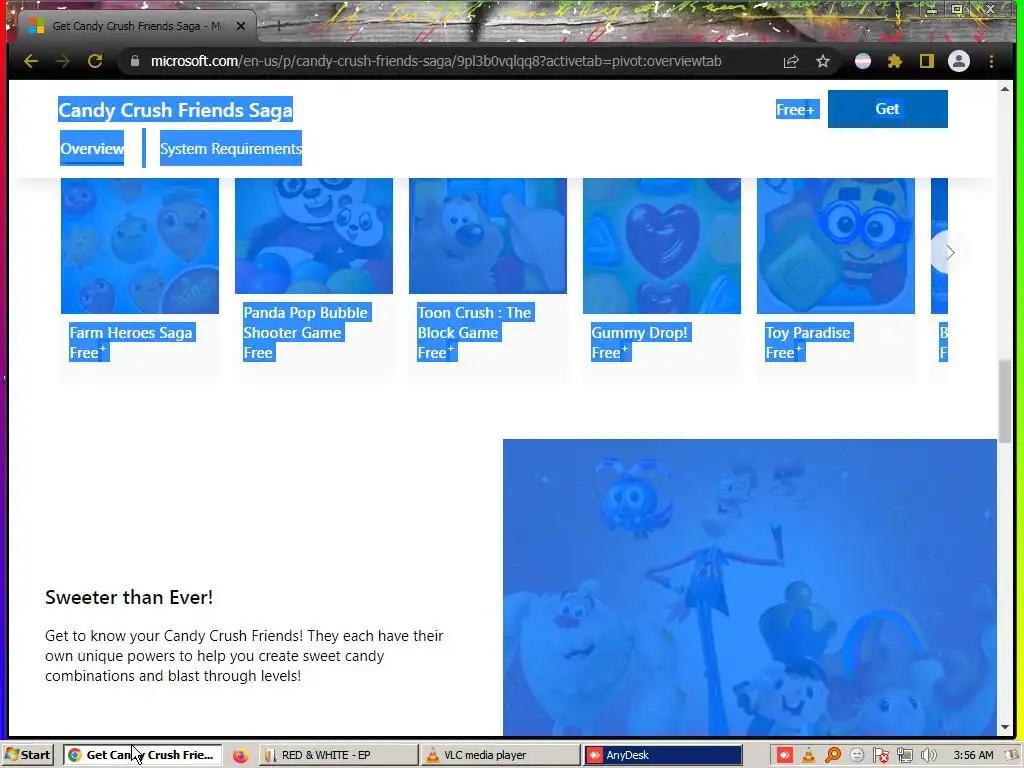This screenshot has width=1024, height=768.
Task: Click the share page icon in the address bar
Action: pyautogui.click(x=791, y=61)
